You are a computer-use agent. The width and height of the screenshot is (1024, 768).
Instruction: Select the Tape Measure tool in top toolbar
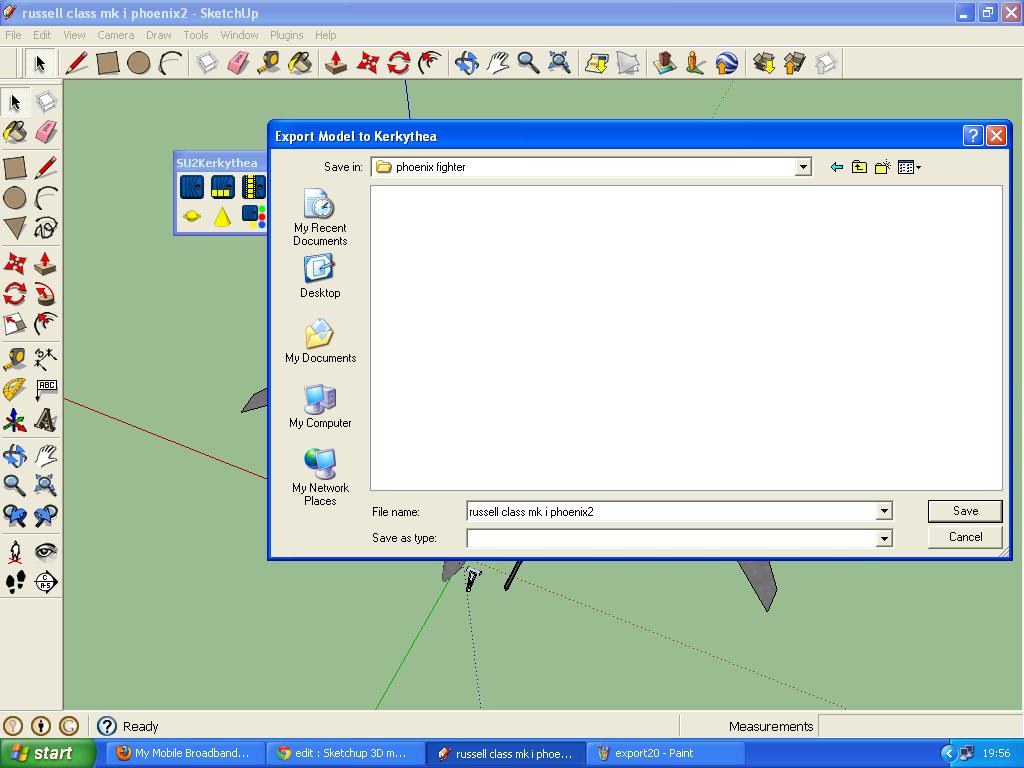point(269,63)
